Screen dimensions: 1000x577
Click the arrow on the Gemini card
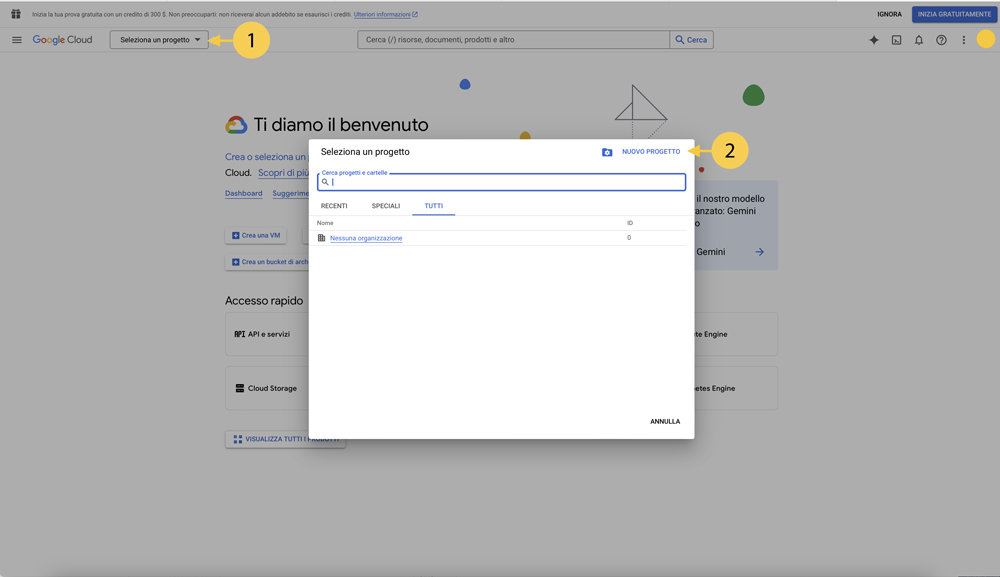coord(760,252)
